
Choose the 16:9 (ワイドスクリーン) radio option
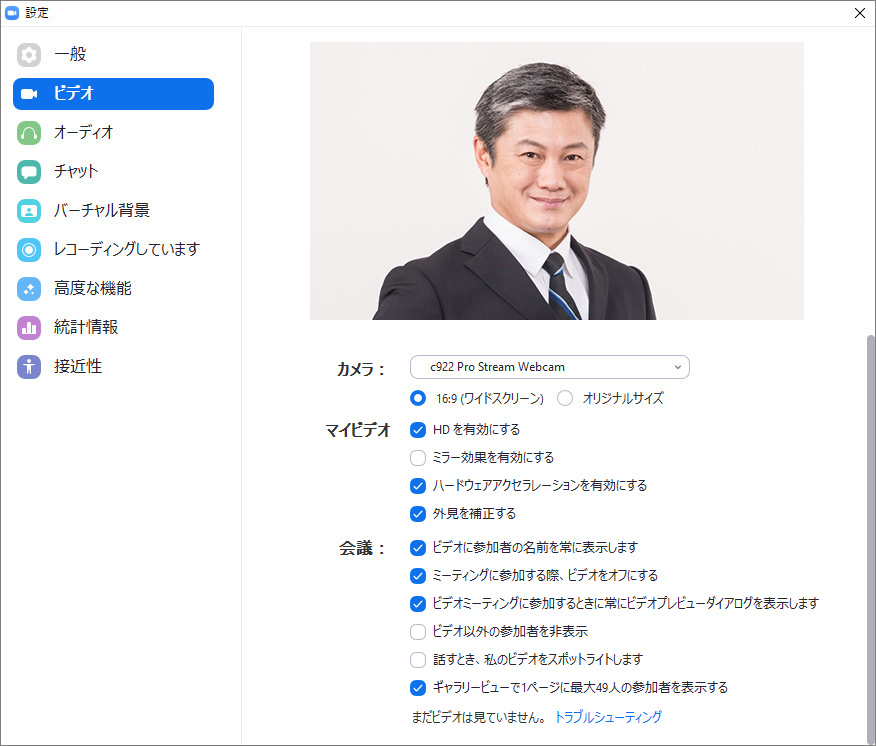pyautogui.click(x=418, y=398)
